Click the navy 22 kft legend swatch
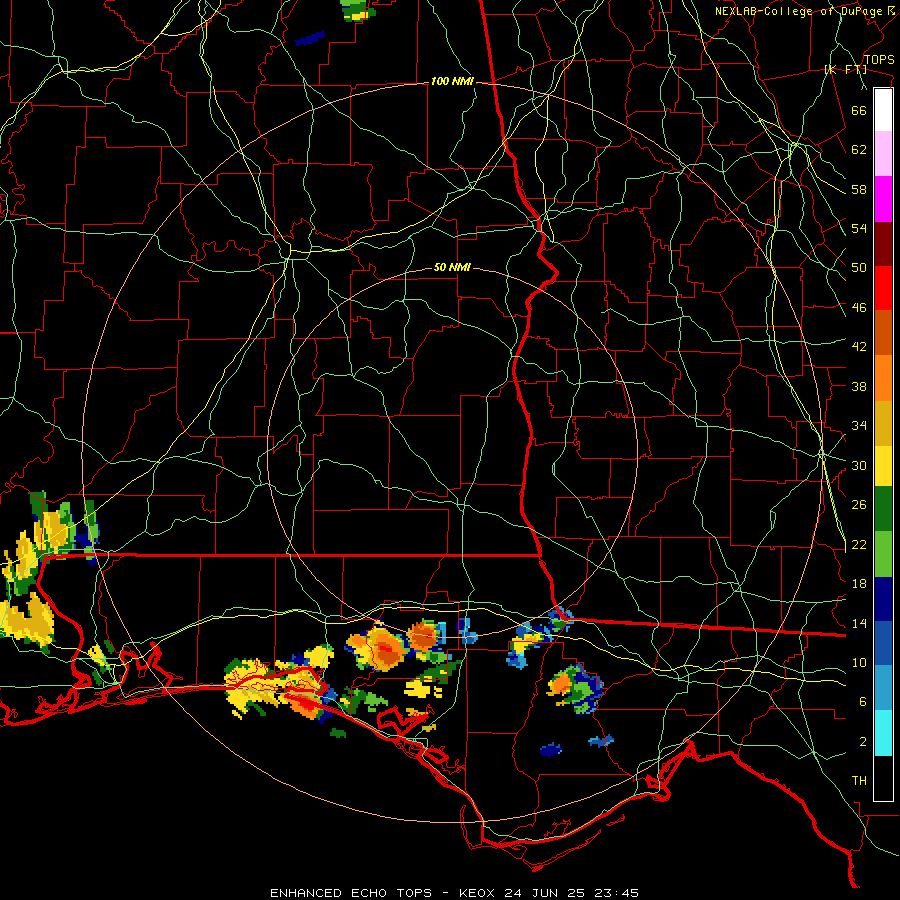Image resolution: width=900 pixels, height=900 pixels. 883,599
